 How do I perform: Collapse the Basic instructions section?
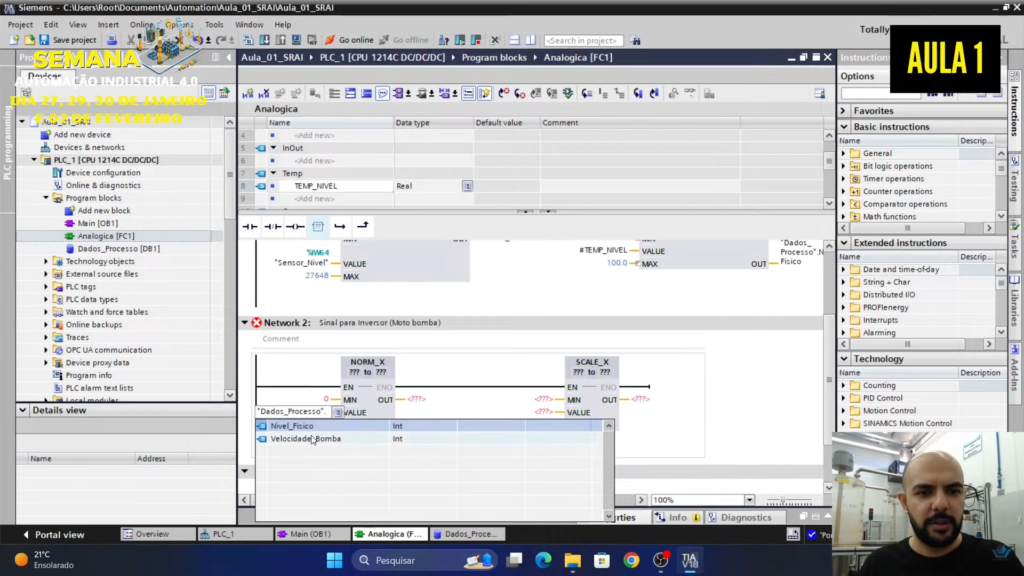pos(844,127)
